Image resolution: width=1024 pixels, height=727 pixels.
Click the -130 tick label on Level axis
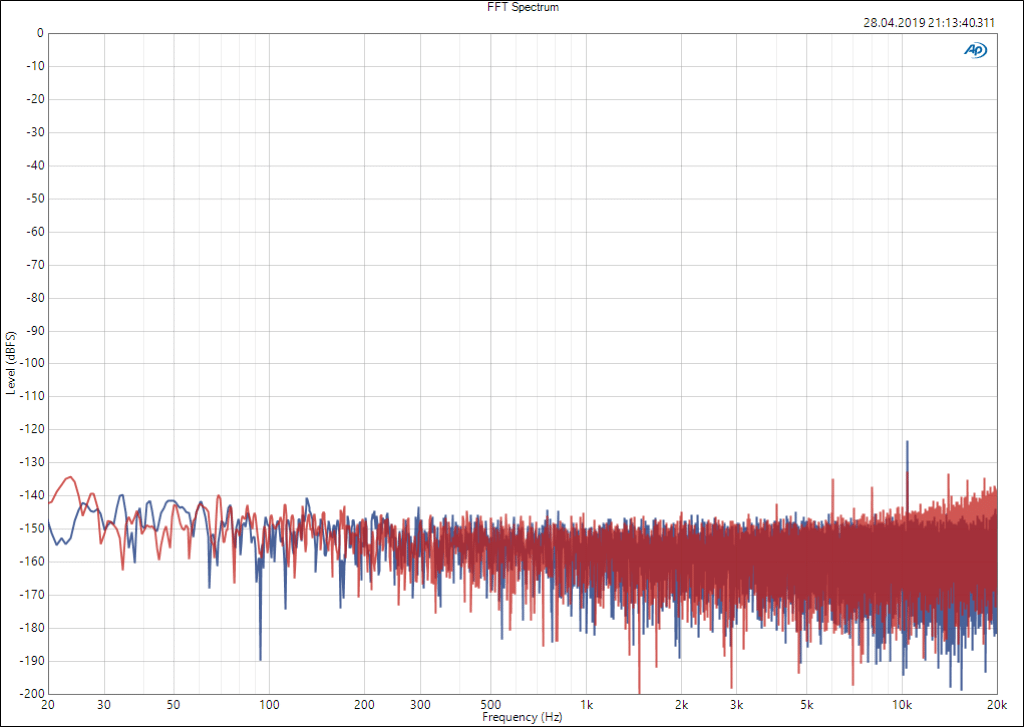pos(31,462)
